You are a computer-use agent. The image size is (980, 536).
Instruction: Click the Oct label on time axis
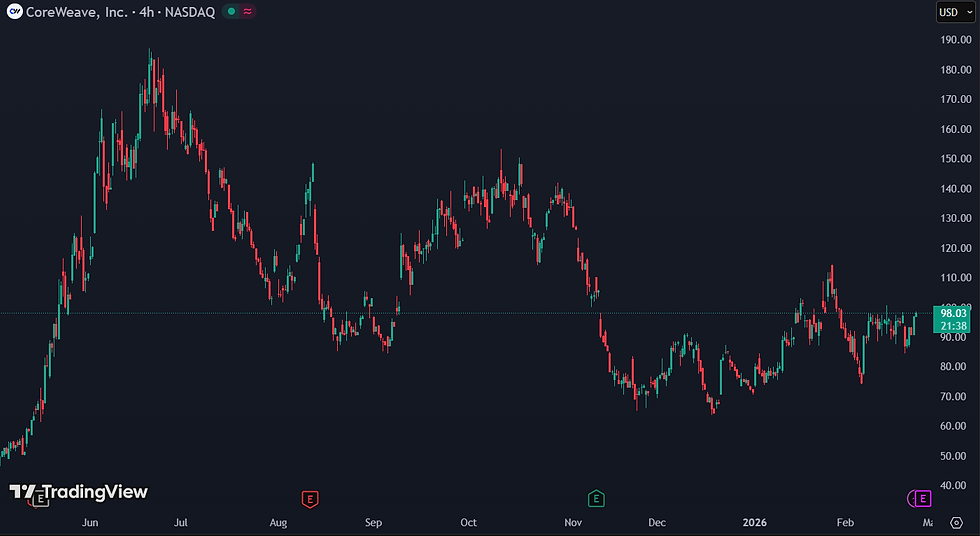(x=468, y=522)
